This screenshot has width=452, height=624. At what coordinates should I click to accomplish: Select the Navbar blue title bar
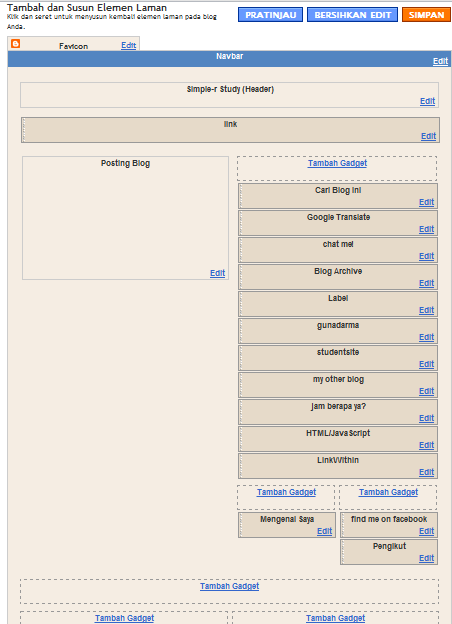pos(230,59)
